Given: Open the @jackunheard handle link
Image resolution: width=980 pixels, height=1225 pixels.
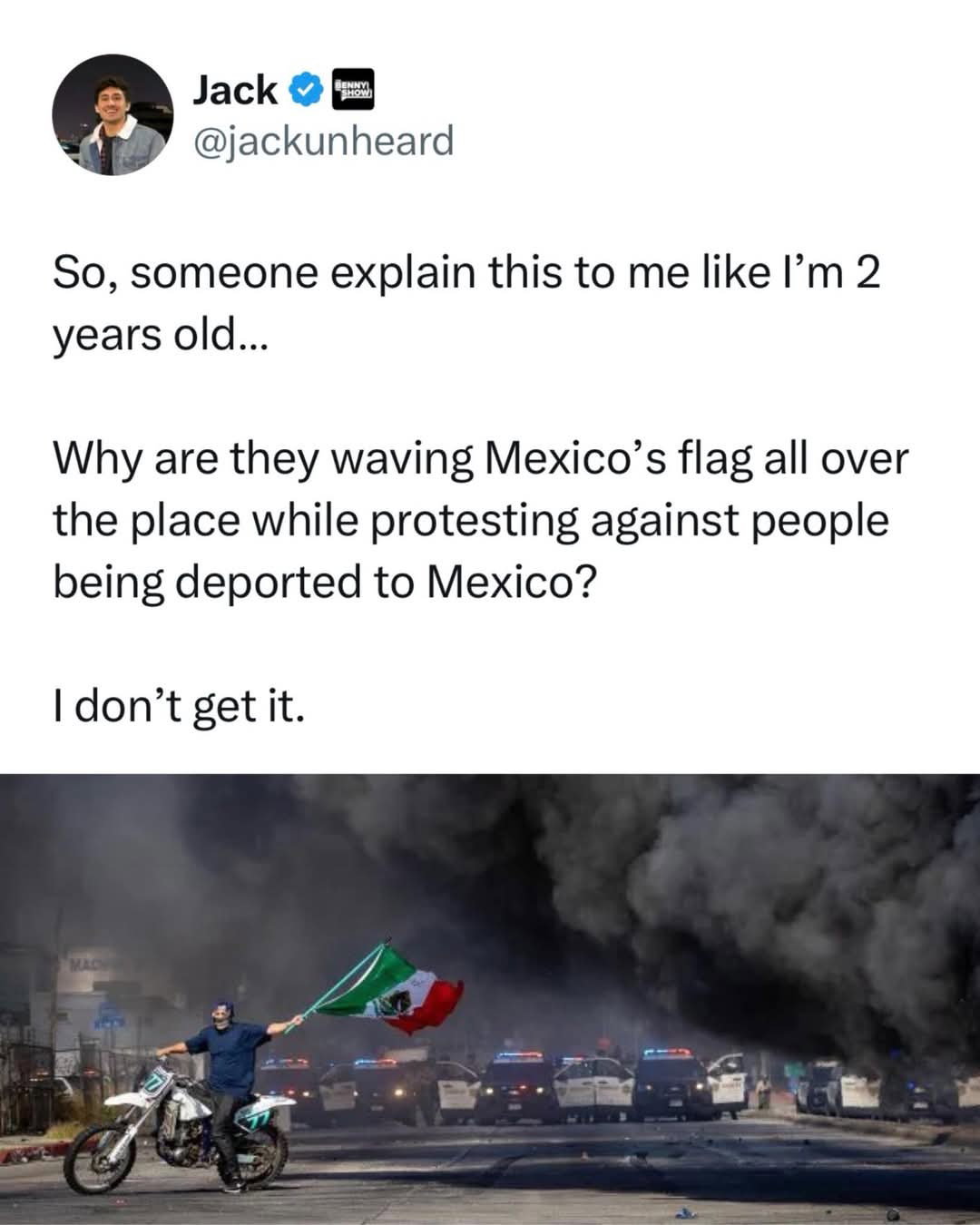Looking at the screenshot, I should (323, 141).
